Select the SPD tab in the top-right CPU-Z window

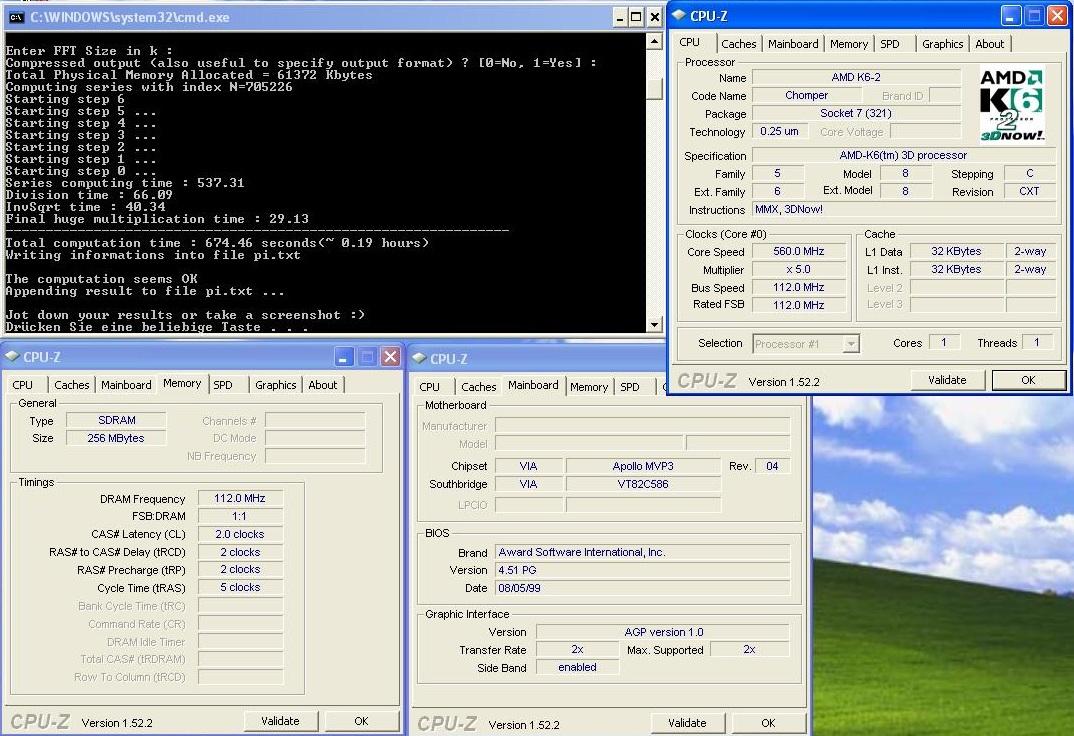[x=890, y=44]
